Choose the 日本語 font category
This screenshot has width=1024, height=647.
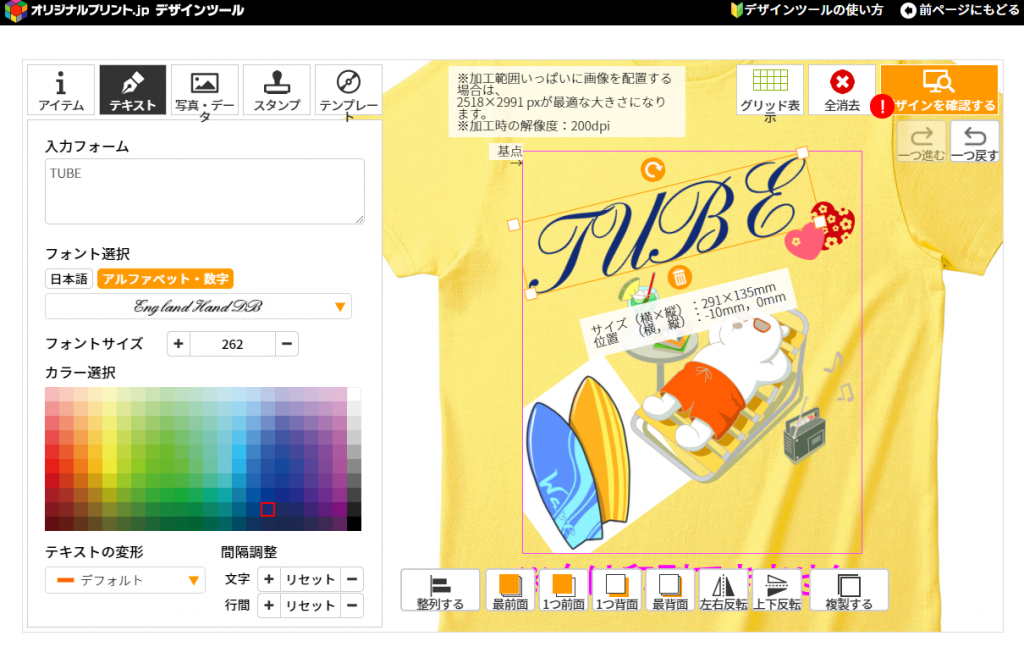tap(69, 279)
